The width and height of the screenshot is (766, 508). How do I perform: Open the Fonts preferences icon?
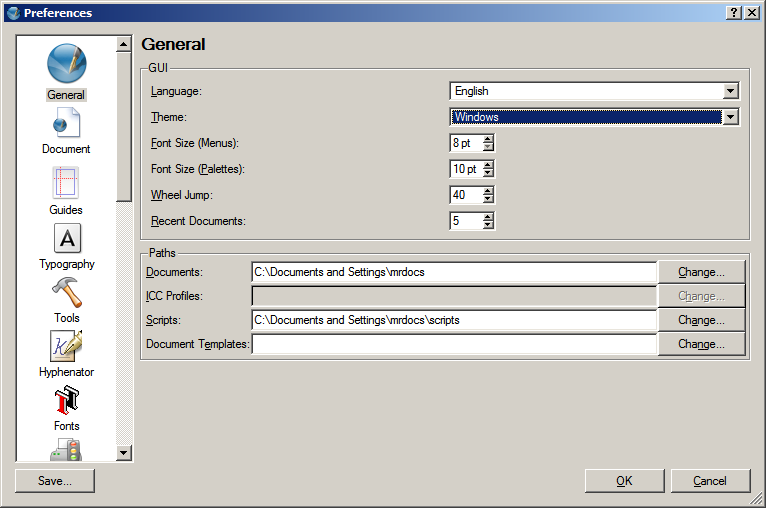tap(66, 401)
